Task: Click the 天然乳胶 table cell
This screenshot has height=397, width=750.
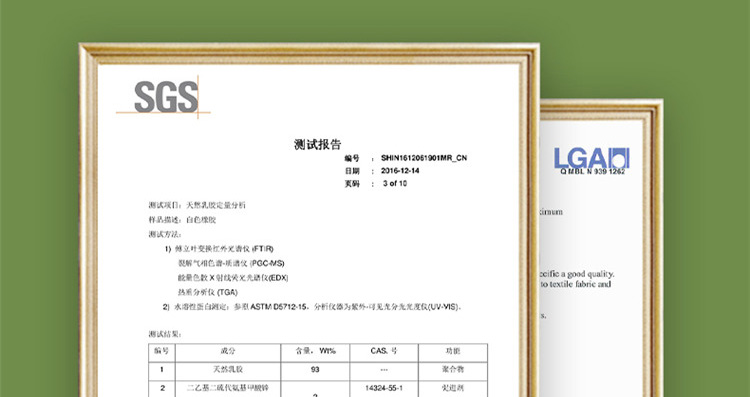Action: pos(228,370)
